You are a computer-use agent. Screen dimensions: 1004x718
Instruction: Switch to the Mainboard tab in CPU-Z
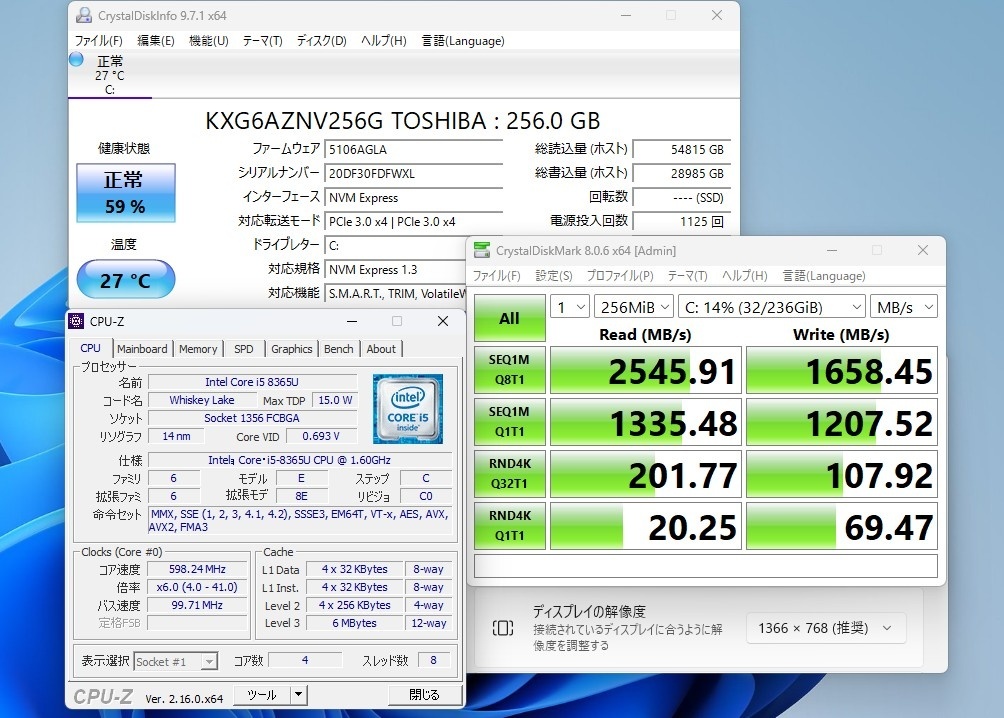[x=142, y=349]
